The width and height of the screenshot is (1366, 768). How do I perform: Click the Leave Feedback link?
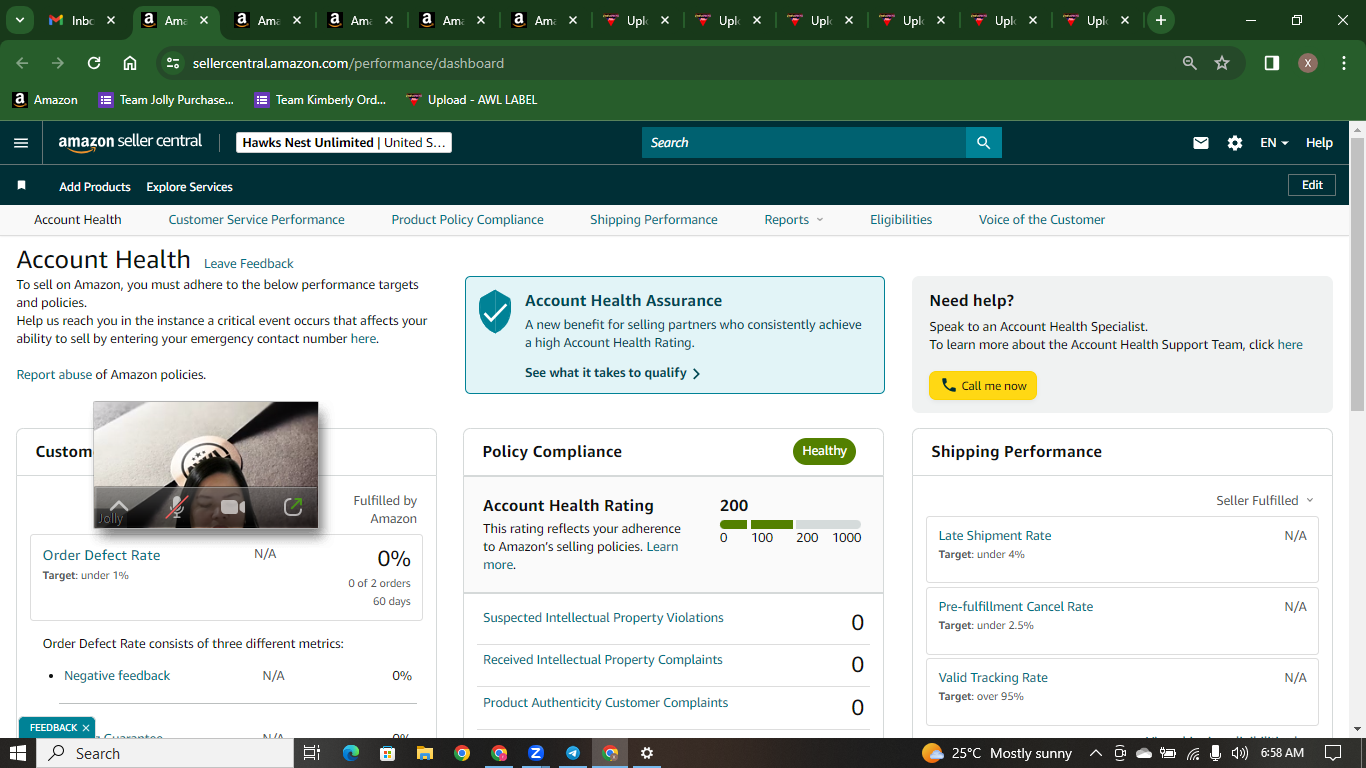[x=249, y=264]
